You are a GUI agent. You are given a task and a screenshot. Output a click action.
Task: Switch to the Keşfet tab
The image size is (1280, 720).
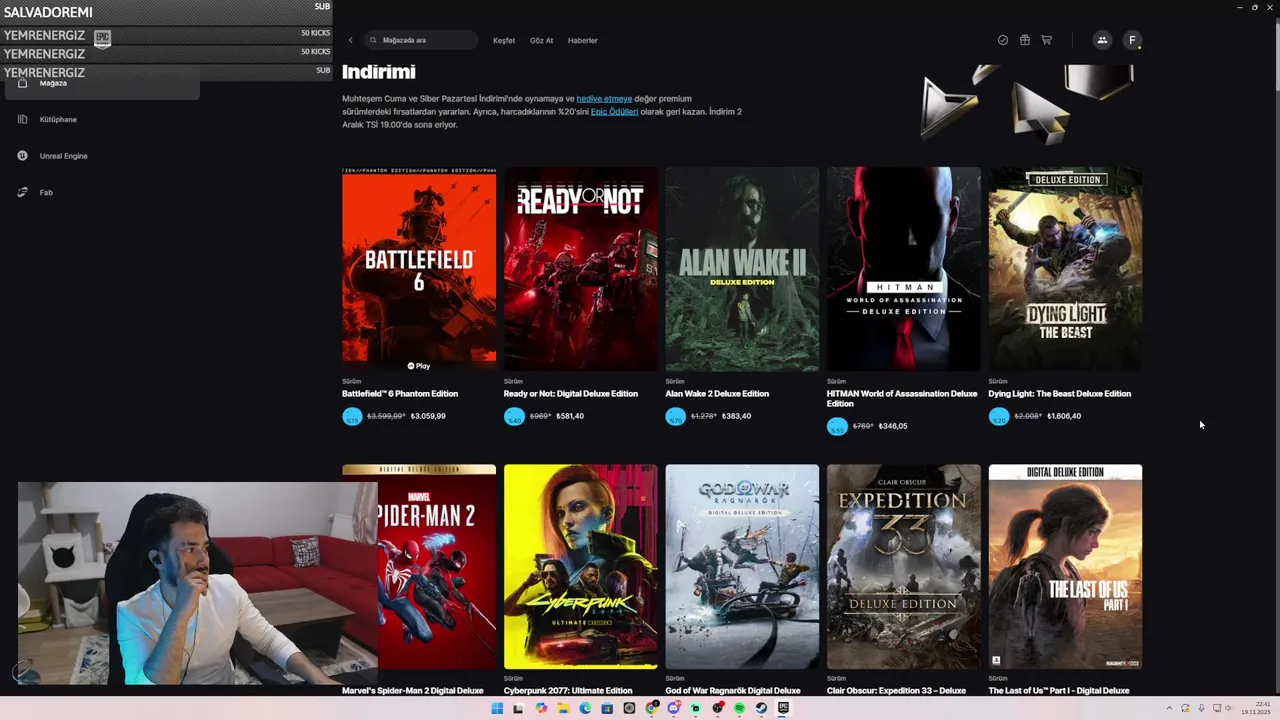(504, 40)
